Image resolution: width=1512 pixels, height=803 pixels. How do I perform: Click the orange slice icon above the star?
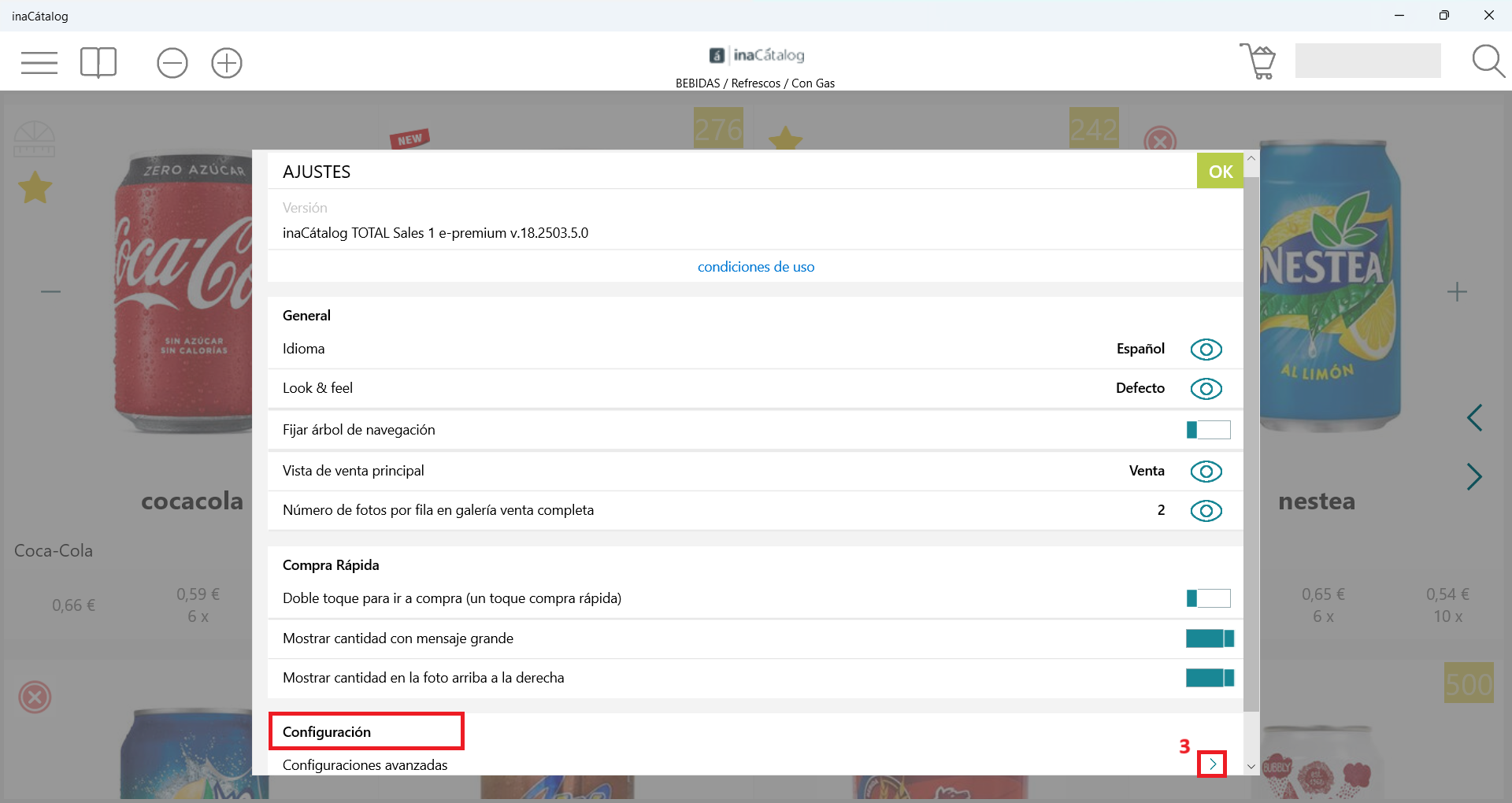tap(35, 139)
